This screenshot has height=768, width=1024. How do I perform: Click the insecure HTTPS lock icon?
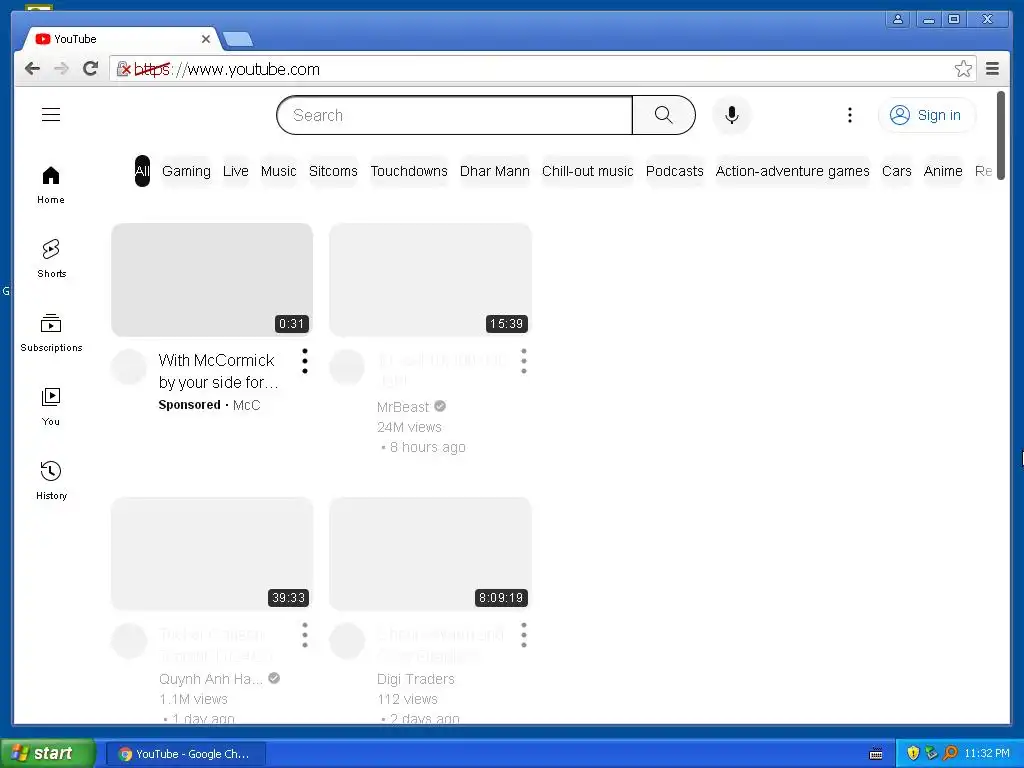[123, 69]
